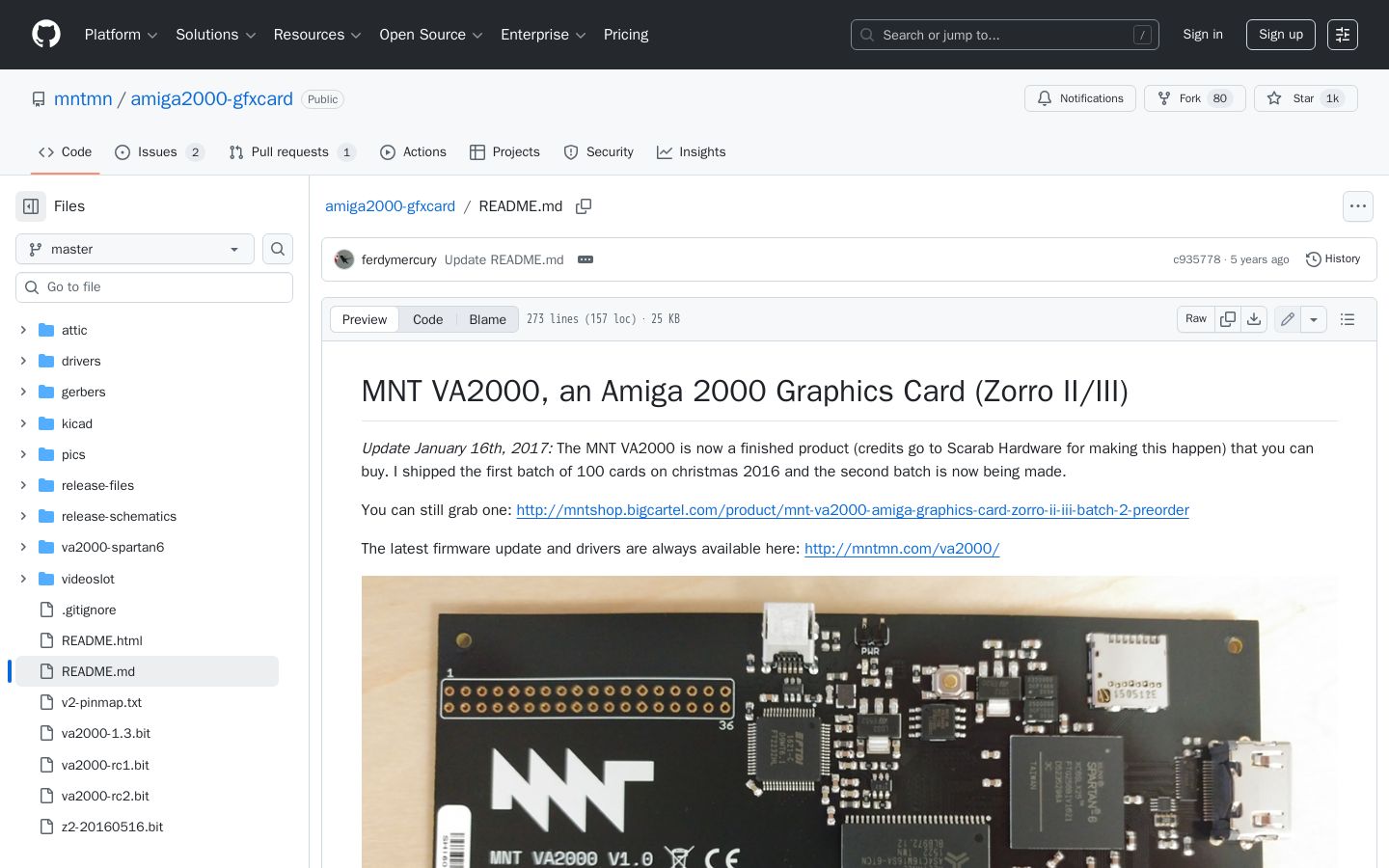Switch to the Security tab
Screen dimensions: 1389x868
pos(598,152)
